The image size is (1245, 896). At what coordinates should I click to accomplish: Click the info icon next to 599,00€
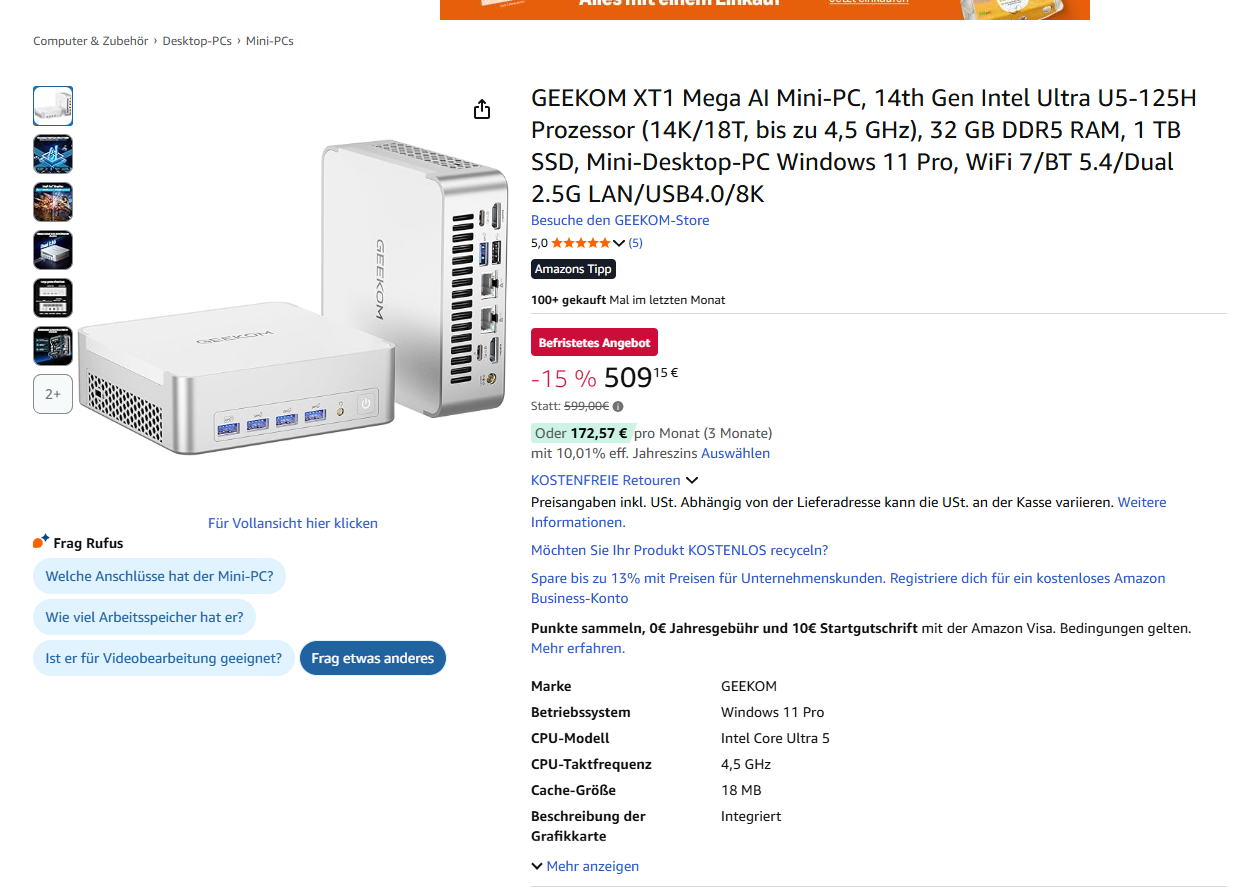[618, 406]
